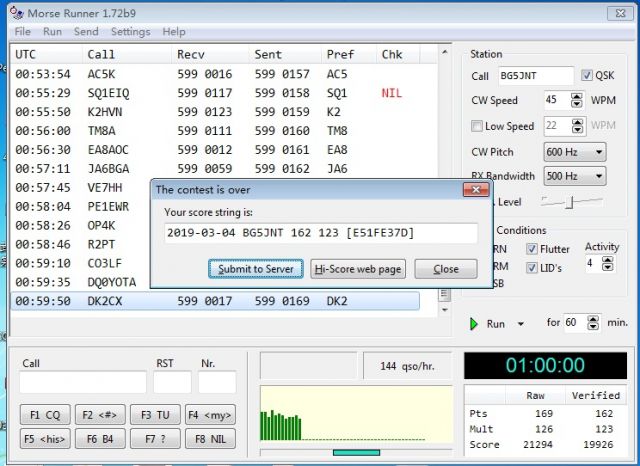The height and width of the screenshot is (466, 640).
Task: Click the Chk column header
Action: [x=398, y=54]
